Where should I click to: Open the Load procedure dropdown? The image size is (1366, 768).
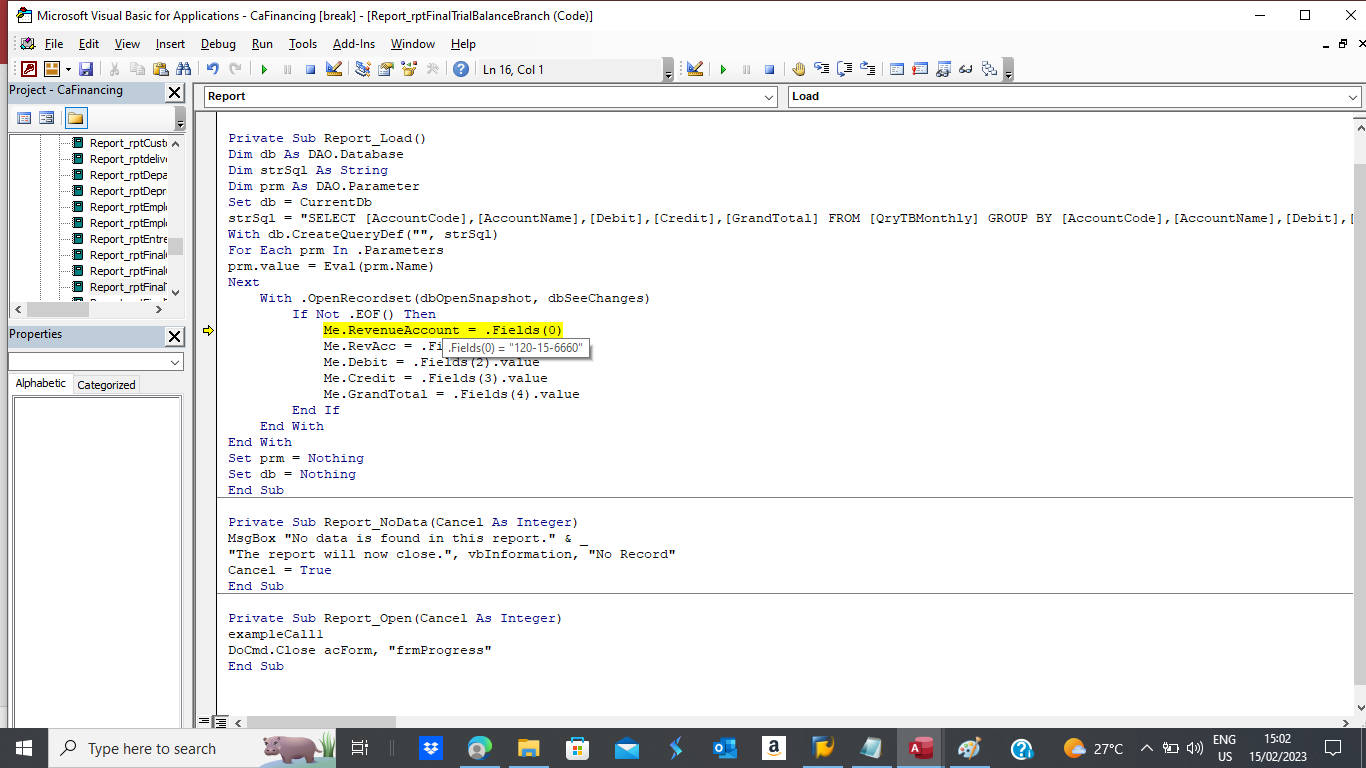[x=1352, y=97]
